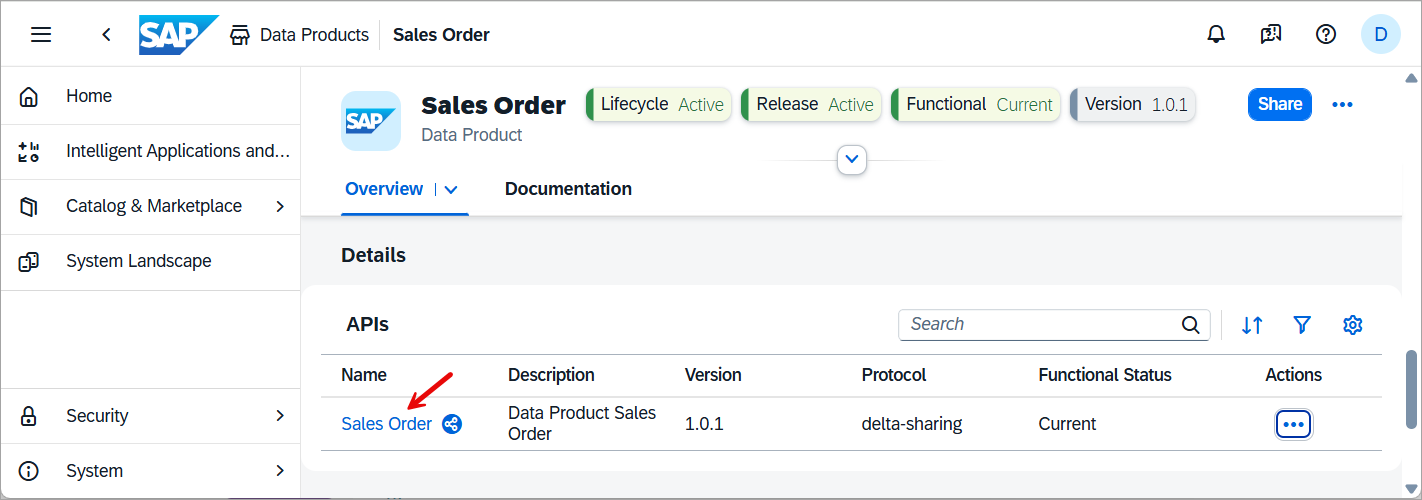Open the Overview tab dropdown arrow
Image resolution: width=1422 pixels, height=500 pixels.
(x=451, y=189)
